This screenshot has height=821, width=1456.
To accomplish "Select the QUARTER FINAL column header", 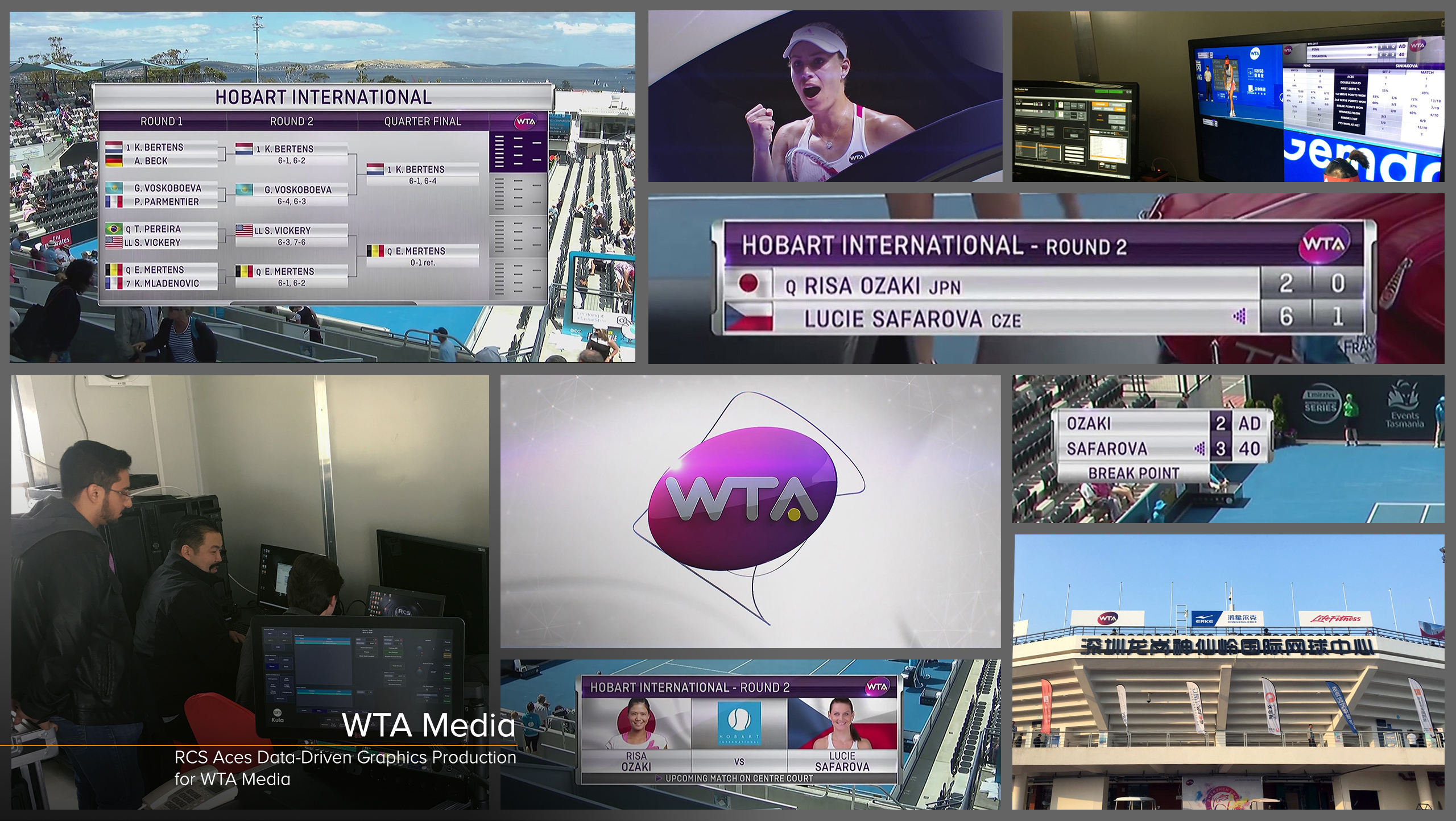I will pos(423,121).
